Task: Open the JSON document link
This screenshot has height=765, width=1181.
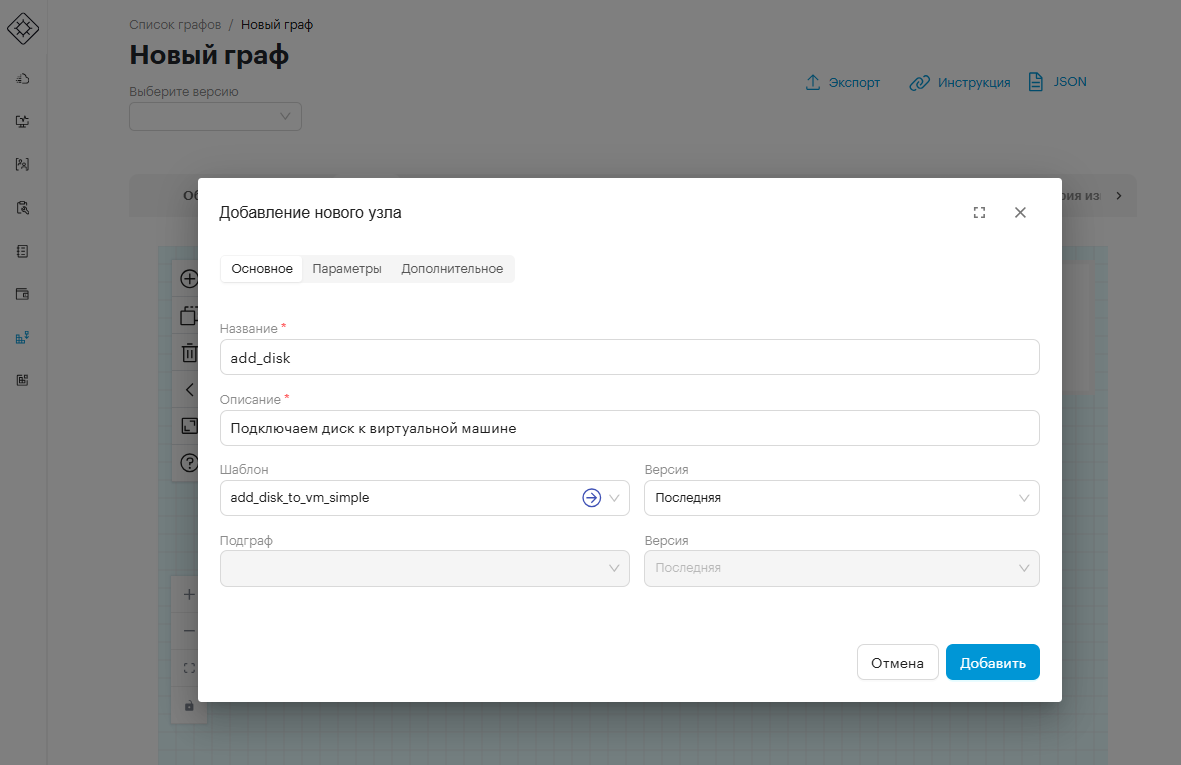Action: 1057,82
